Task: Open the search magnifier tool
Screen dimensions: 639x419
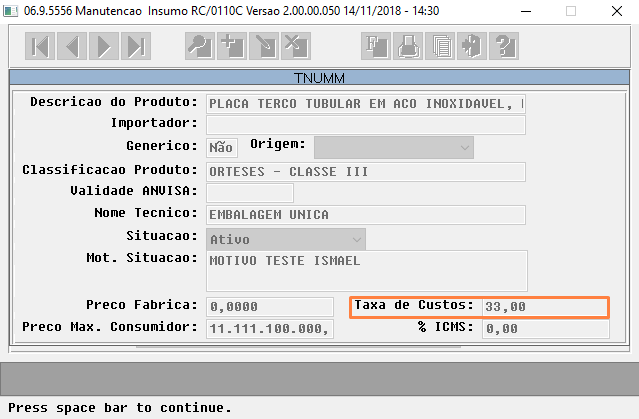Action: [200, 46]
